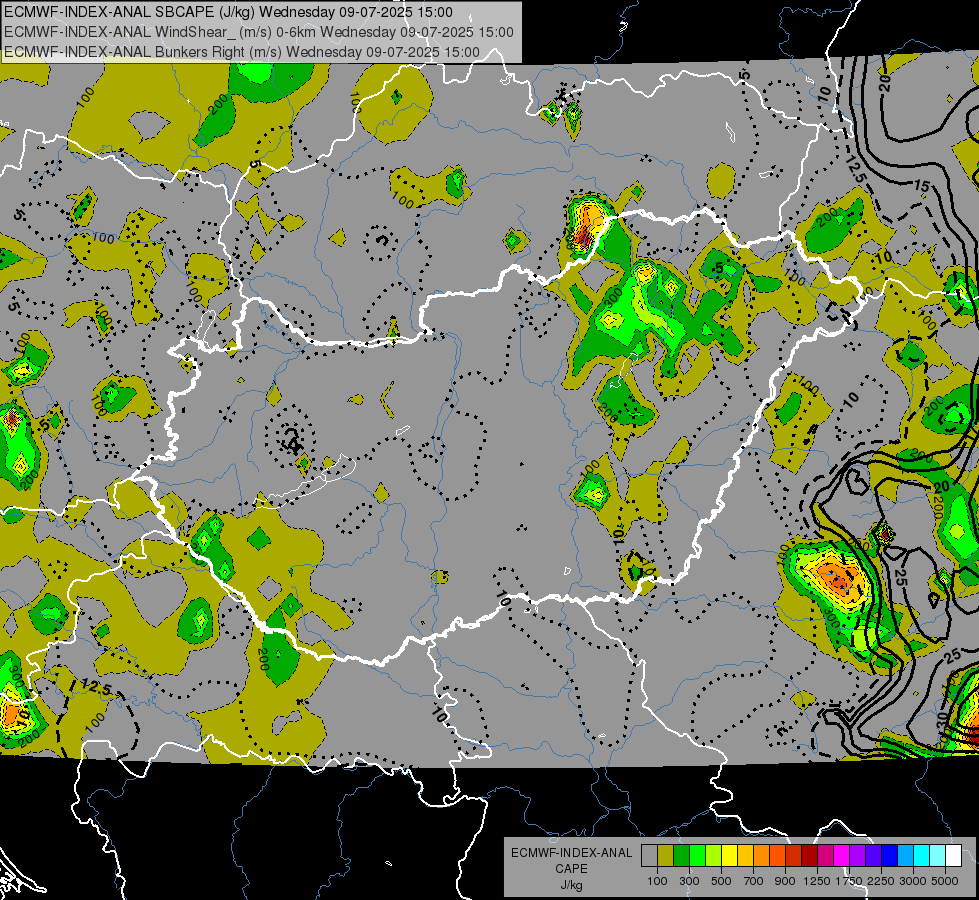Click the dark red legend swatch
Screen dimensions: 979x900
point(810,856)
